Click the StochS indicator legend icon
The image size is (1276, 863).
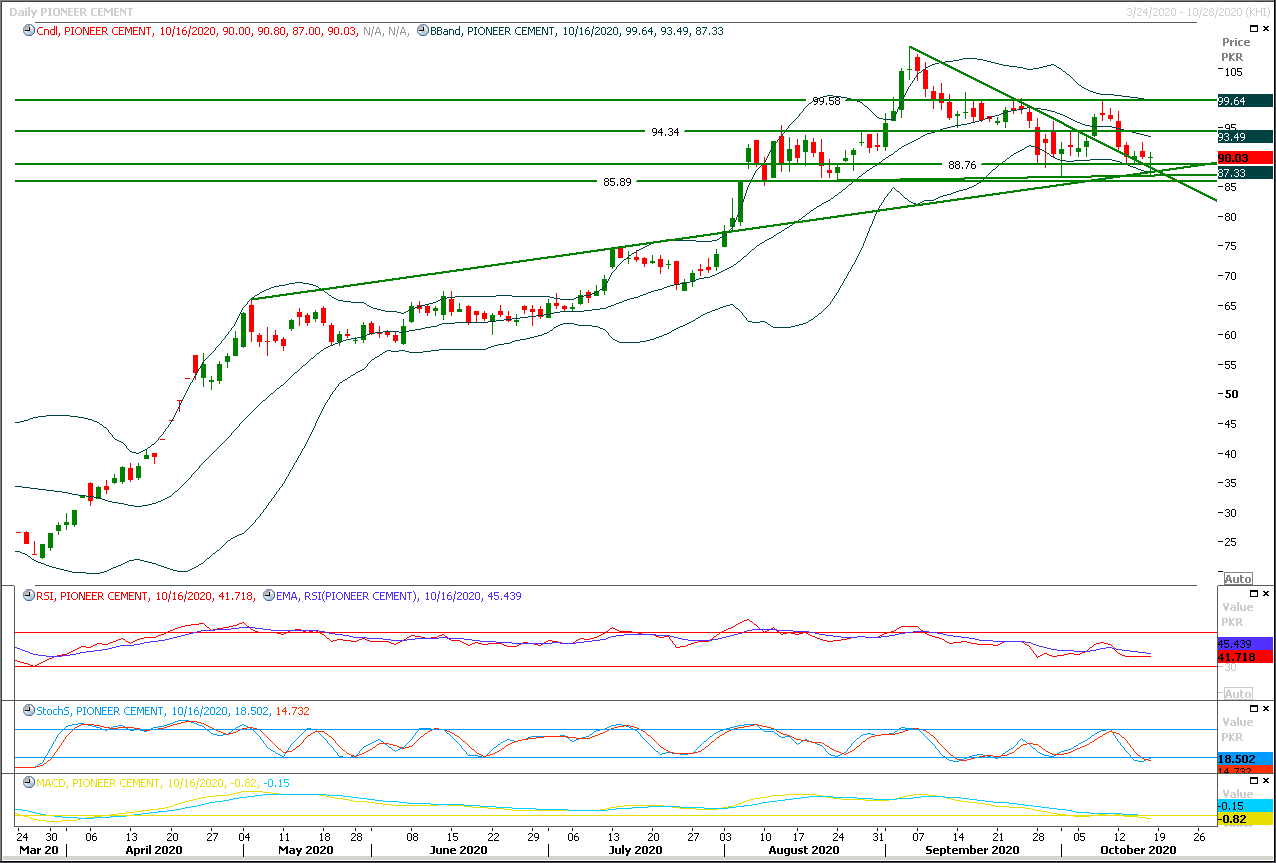pyautogui.click(x=27, y=711)
